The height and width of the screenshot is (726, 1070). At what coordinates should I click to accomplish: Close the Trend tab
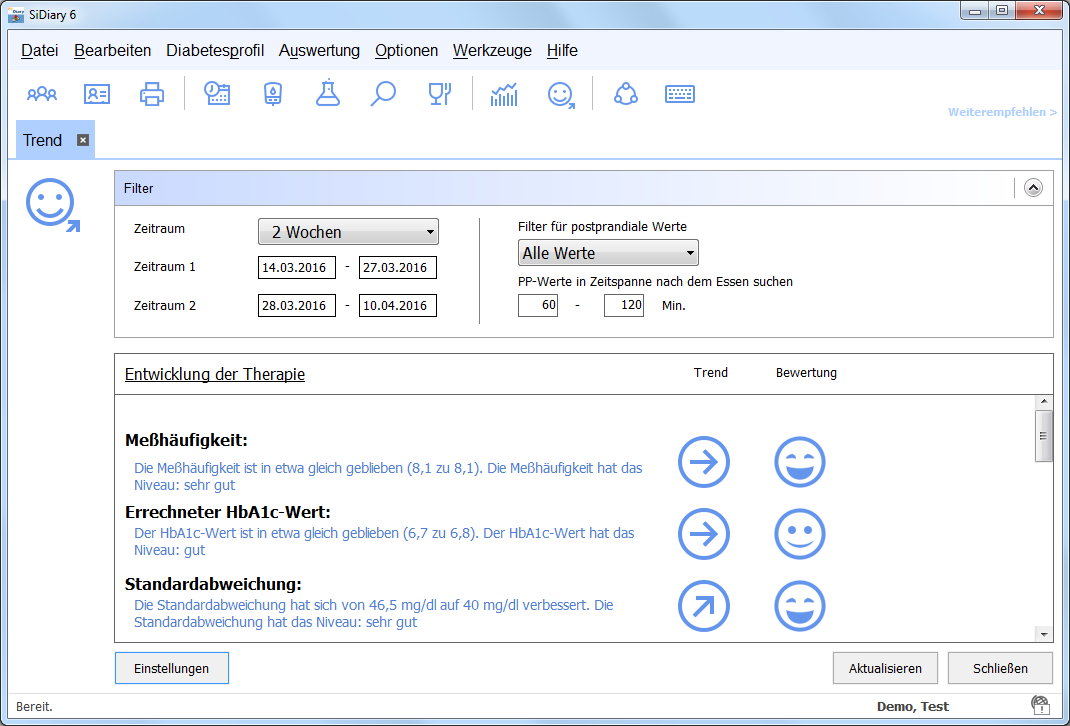(x=83, y=140)
